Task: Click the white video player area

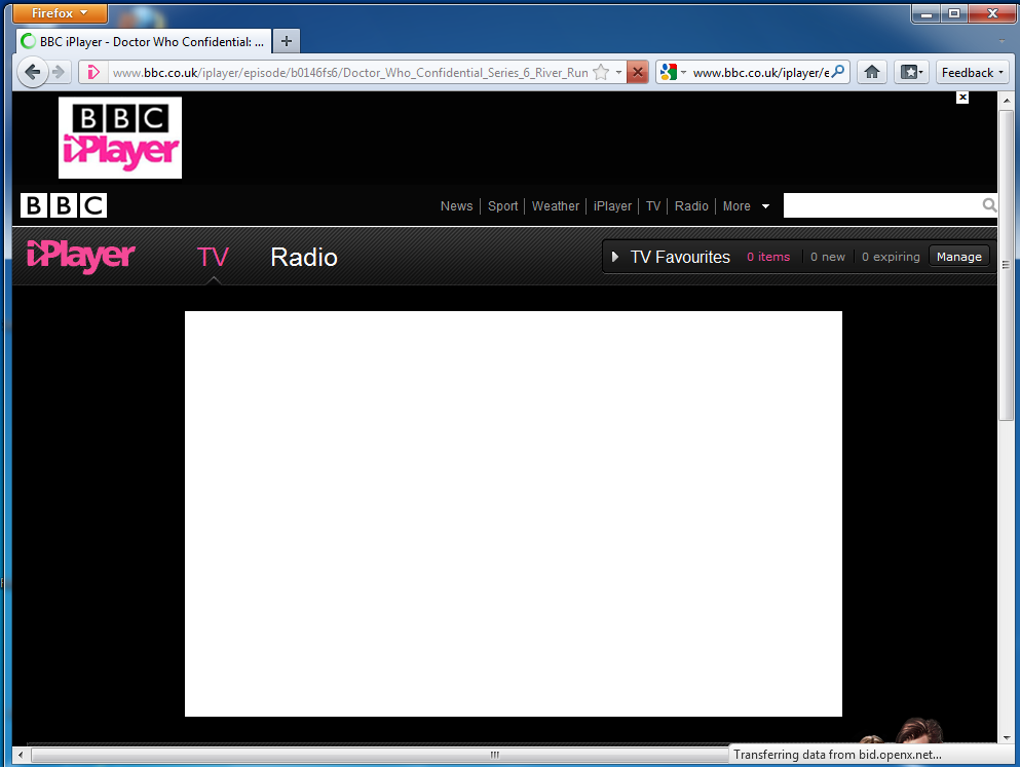Action: (x=513, y=514)
